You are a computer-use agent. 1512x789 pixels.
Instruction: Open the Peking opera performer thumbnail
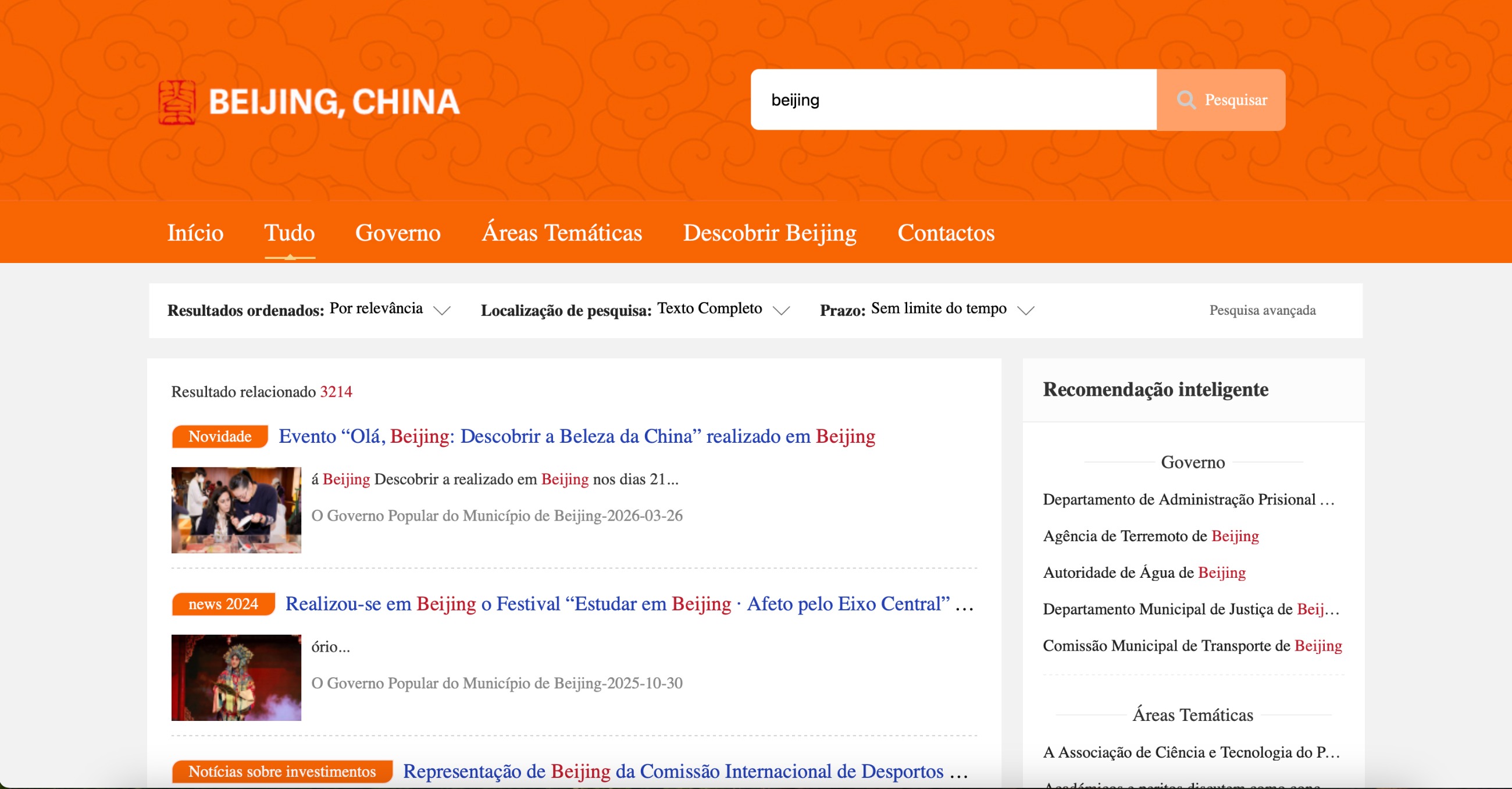[236, 677]
